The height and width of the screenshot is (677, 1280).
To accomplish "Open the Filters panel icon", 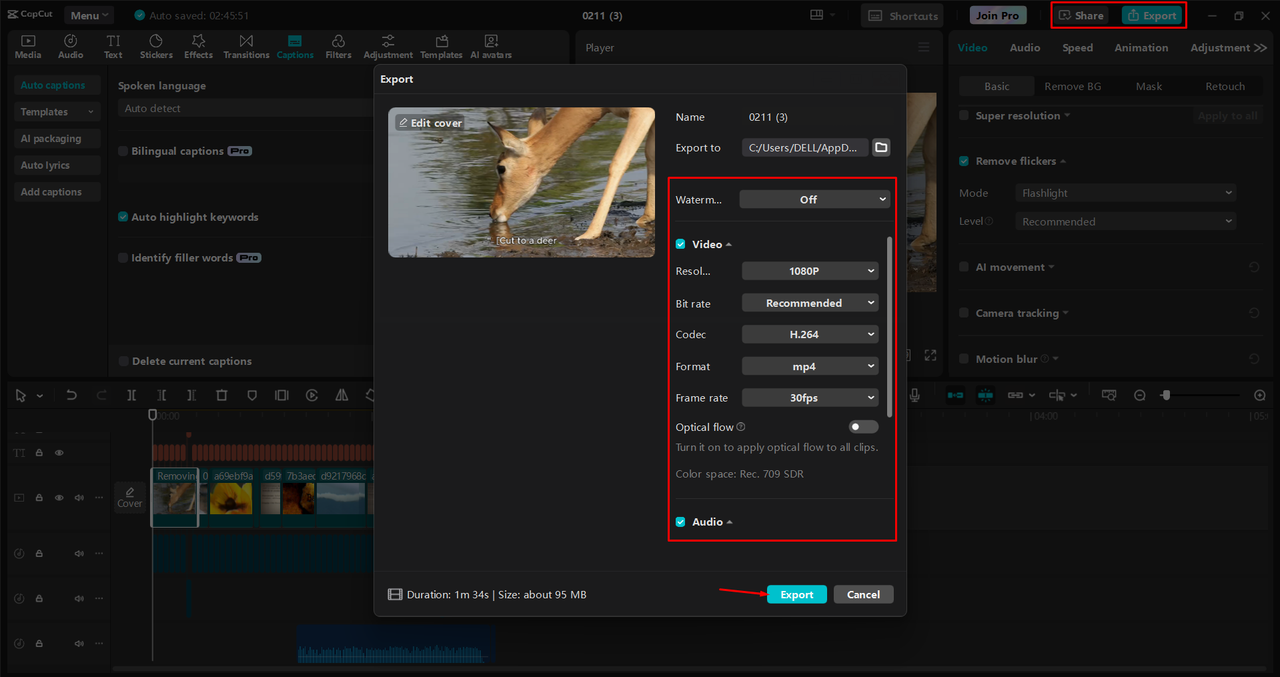I will [338, 41].
